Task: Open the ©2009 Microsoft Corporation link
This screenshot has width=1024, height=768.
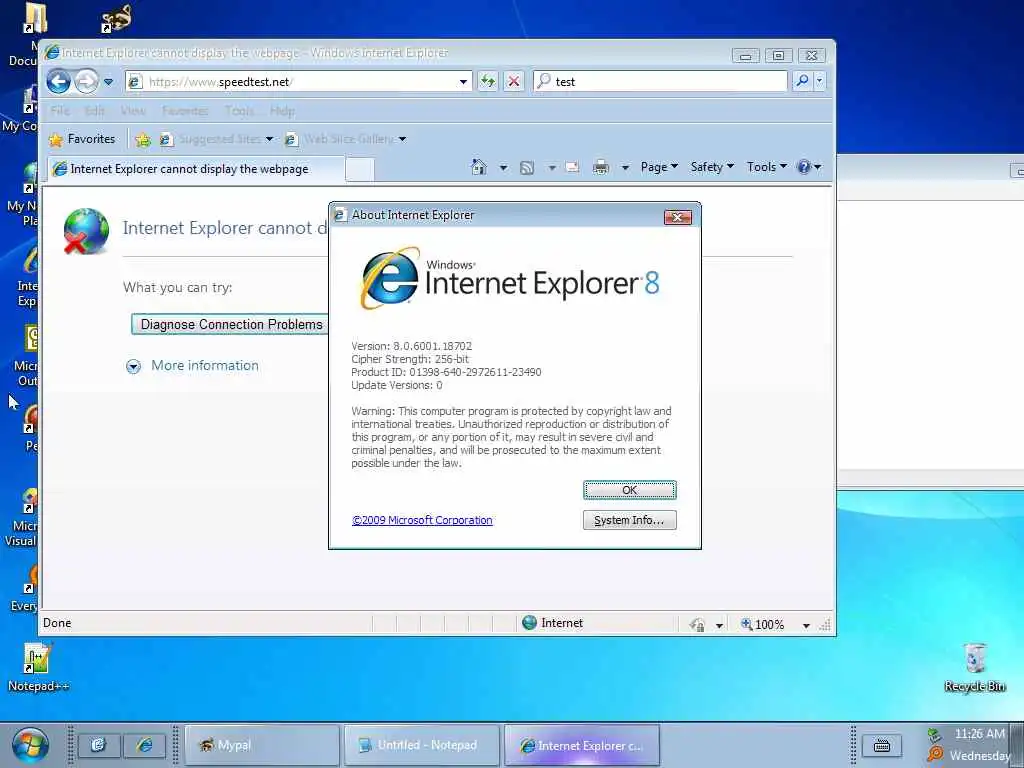Action: click(422, 520)
